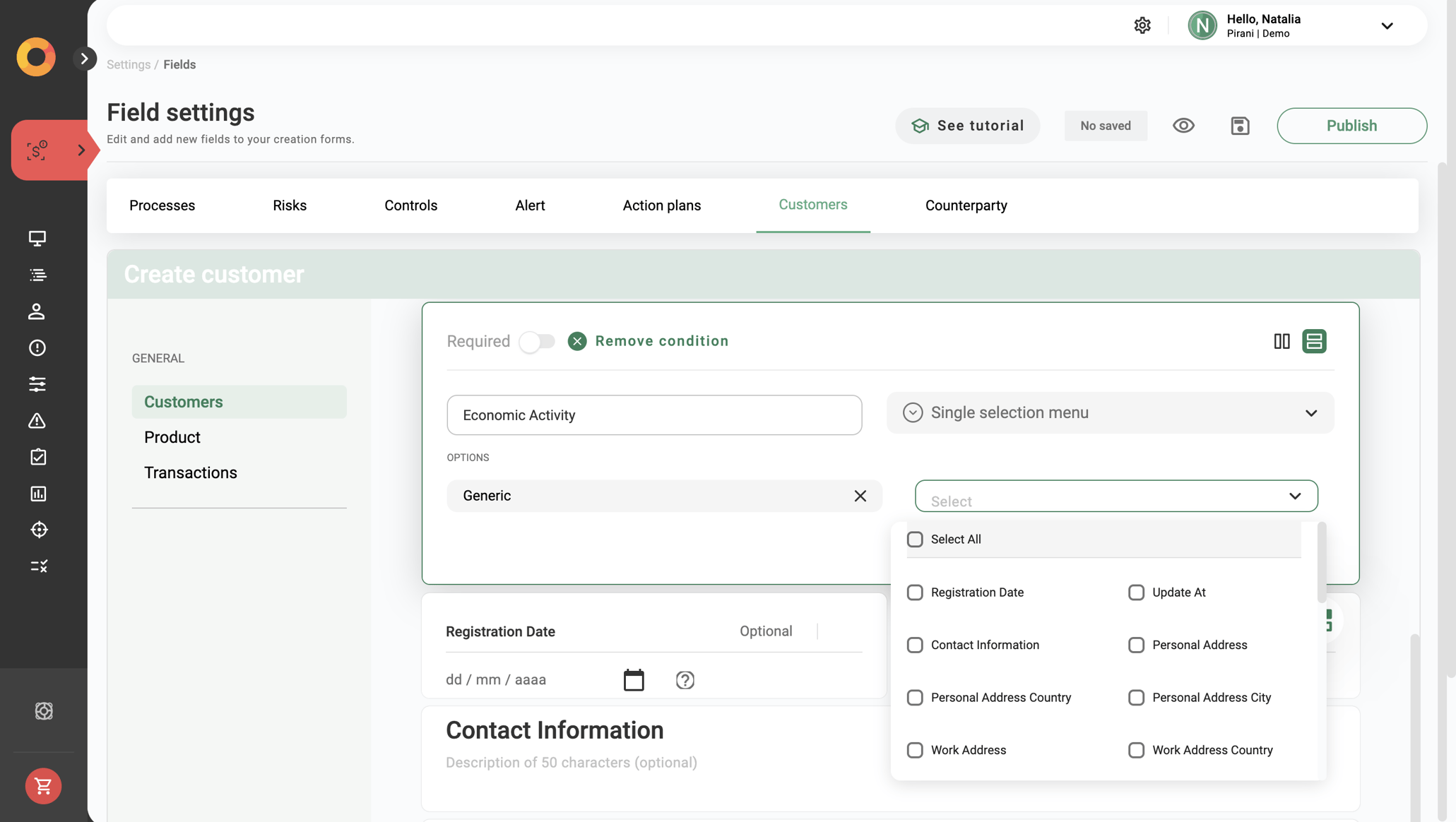Expand the Hello, Natalia account menu
Image resolution: width=1456 pixels, height=822 pixels.
coord(1387,25)
